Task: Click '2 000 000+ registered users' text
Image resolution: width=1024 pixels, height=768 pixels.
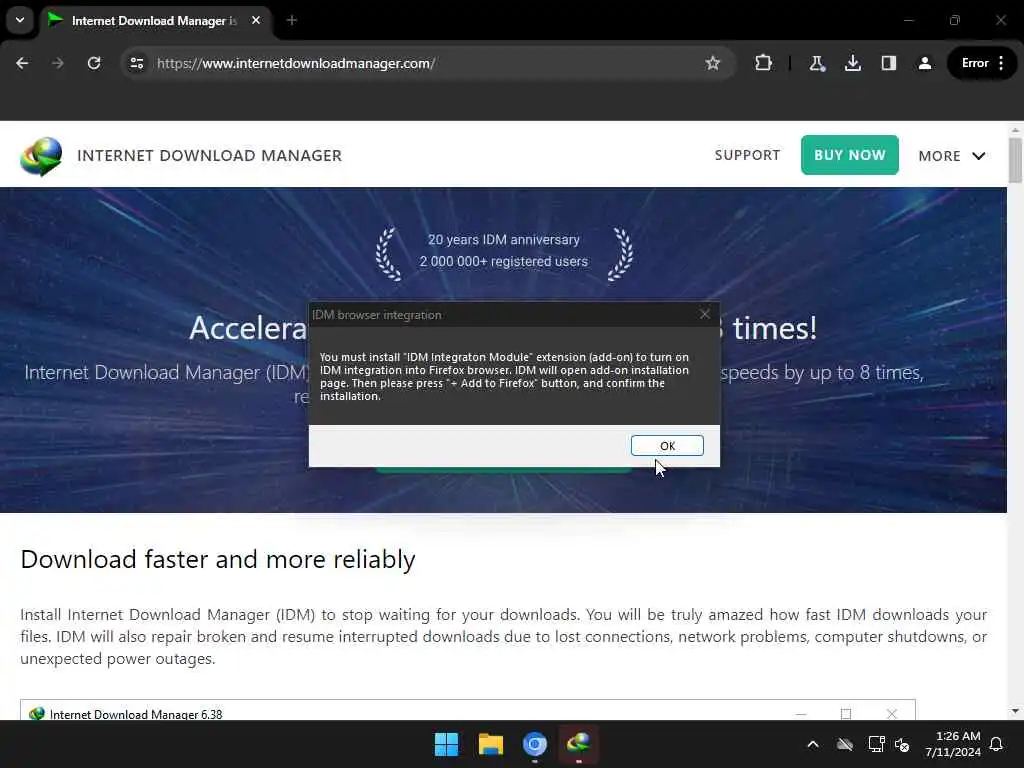Action: [x=504, y=261]
